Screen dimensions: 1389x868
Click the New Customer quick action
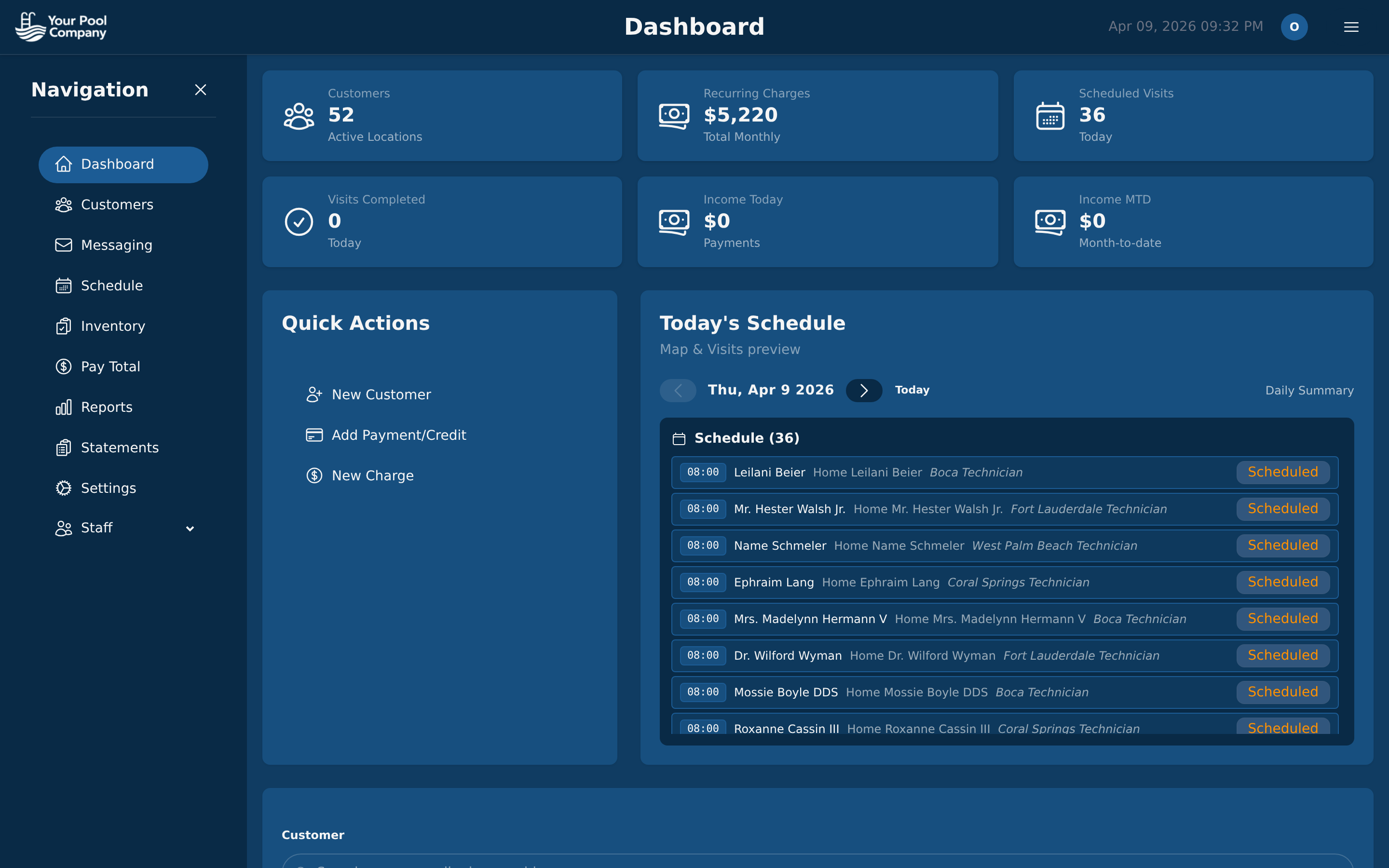[381, 394]
